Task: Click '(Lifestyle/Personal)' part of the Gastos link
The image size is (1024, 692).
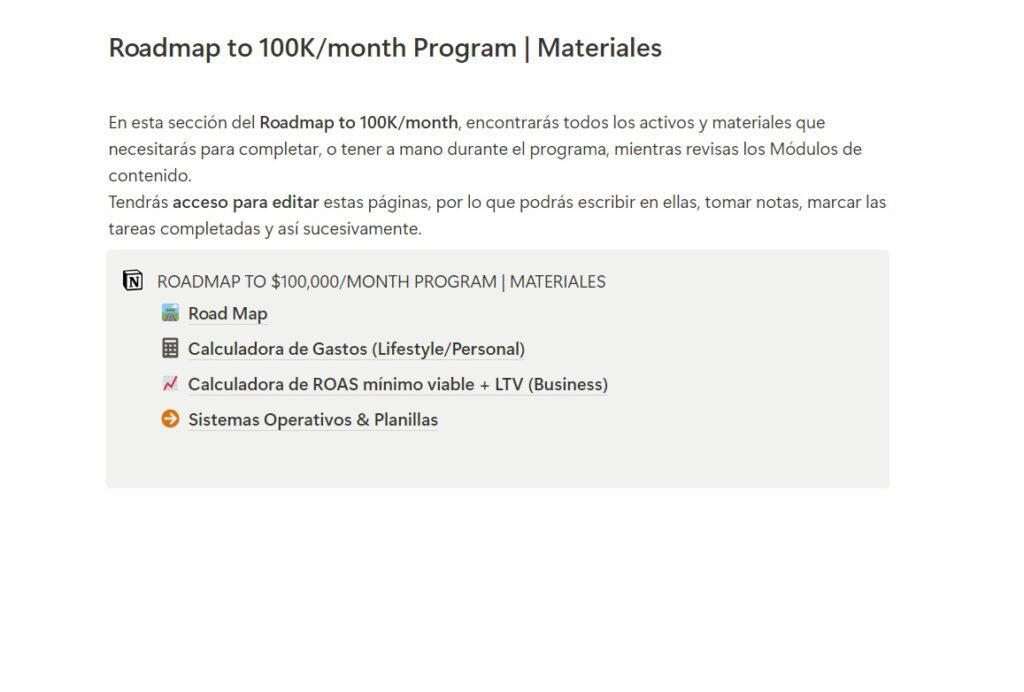Action: point(449,349)
